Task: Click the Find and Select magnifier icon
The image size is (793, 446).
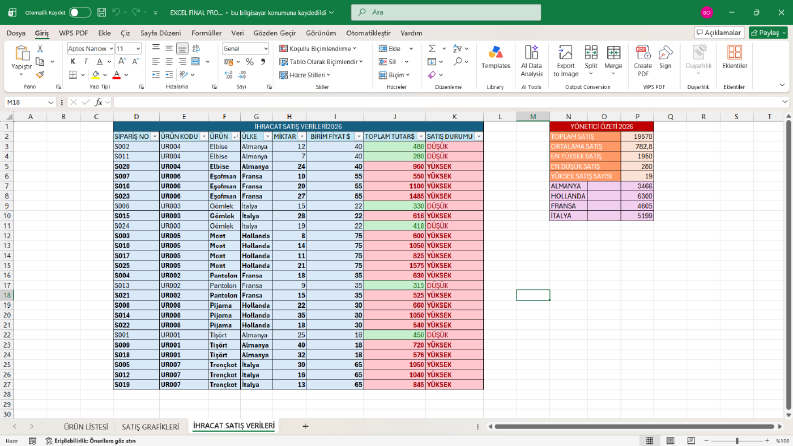Action: point(458,62)
